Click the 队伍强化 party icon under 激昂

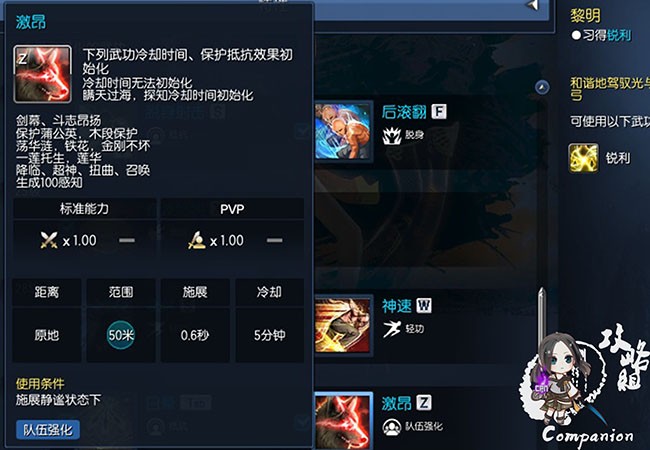(392, 427)
